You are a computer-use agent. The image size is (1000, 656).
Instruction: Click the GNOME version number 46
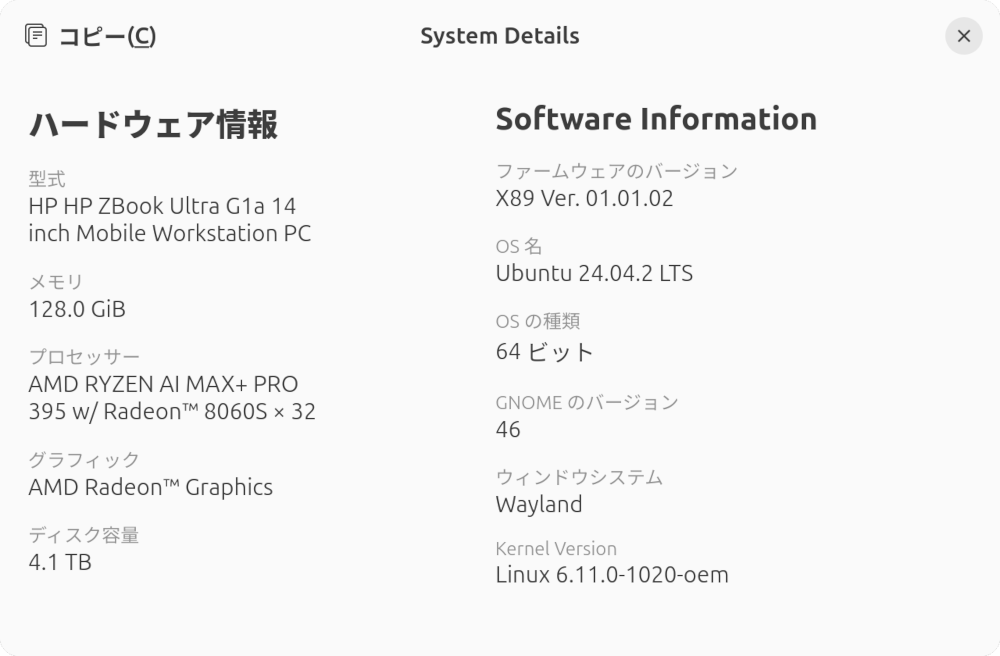(507, 429)
